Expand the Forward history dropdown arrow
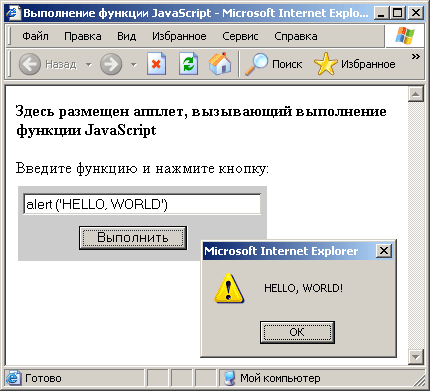430x391 pixels. point(134,64)
